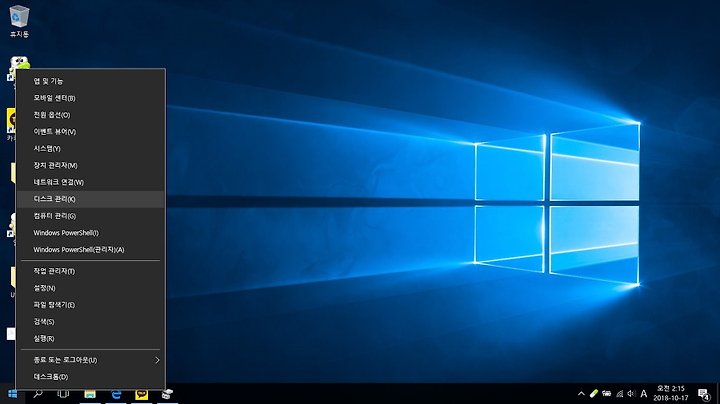Select 시스템(Y) menu entry
The height and width of the screenshot is (404, 720).
[90, 149]
